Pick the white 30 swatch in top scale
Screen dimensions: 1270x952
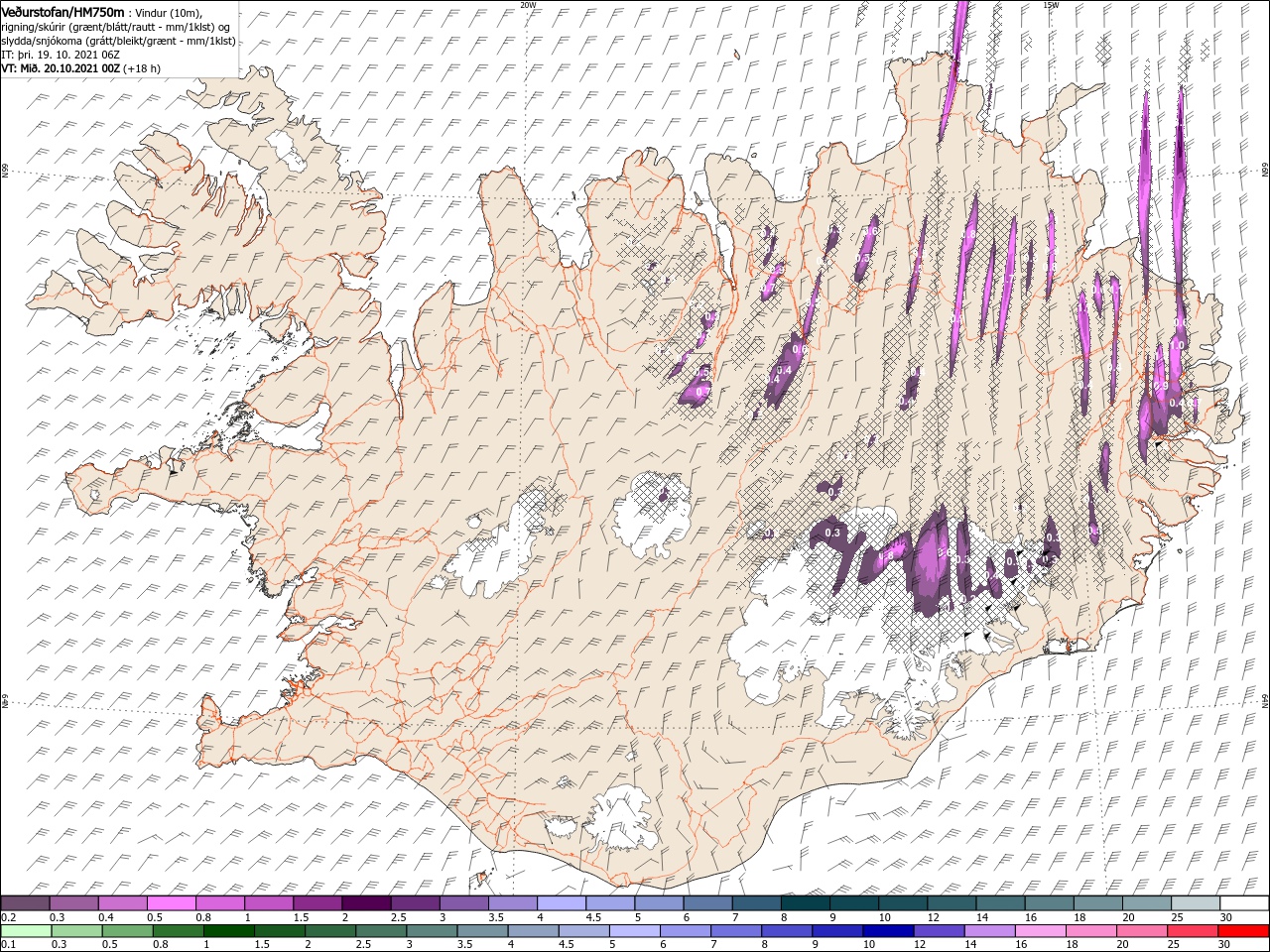pyautogui.click(x=1245, y=903)
